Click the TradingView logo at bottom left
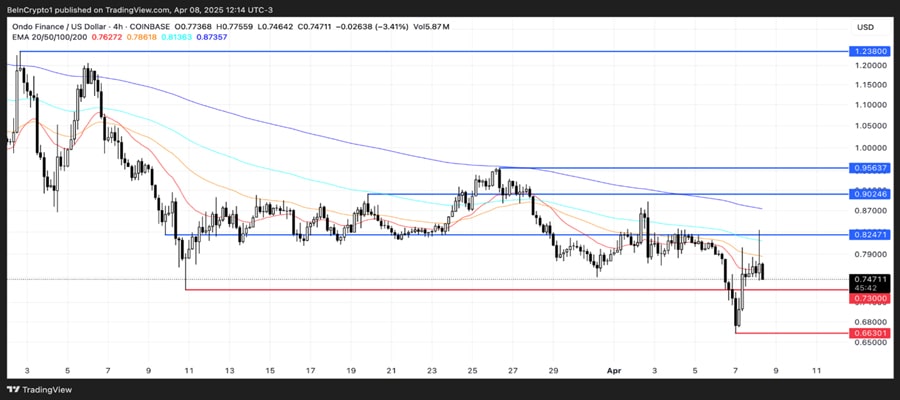The width and height of the screenshot is (900, 400). click(40, 389)
